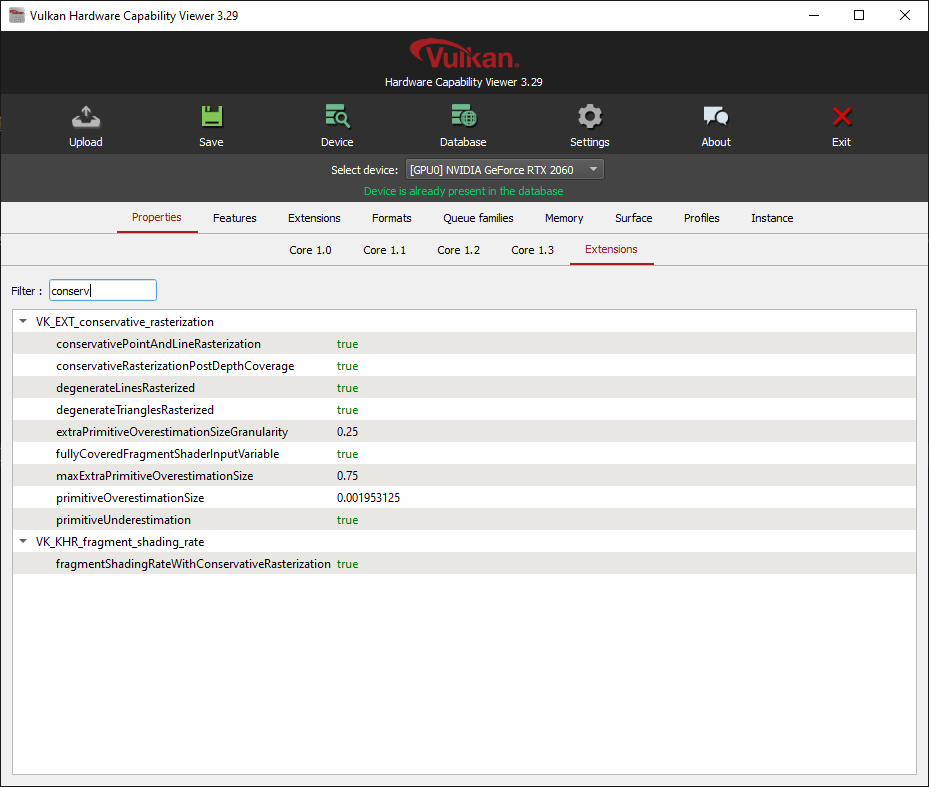Image resolution: width=929 pixels, height=787 pixels.
Task: Select the conservativePointAndLineRasterization row
Action: click(464, 344)
